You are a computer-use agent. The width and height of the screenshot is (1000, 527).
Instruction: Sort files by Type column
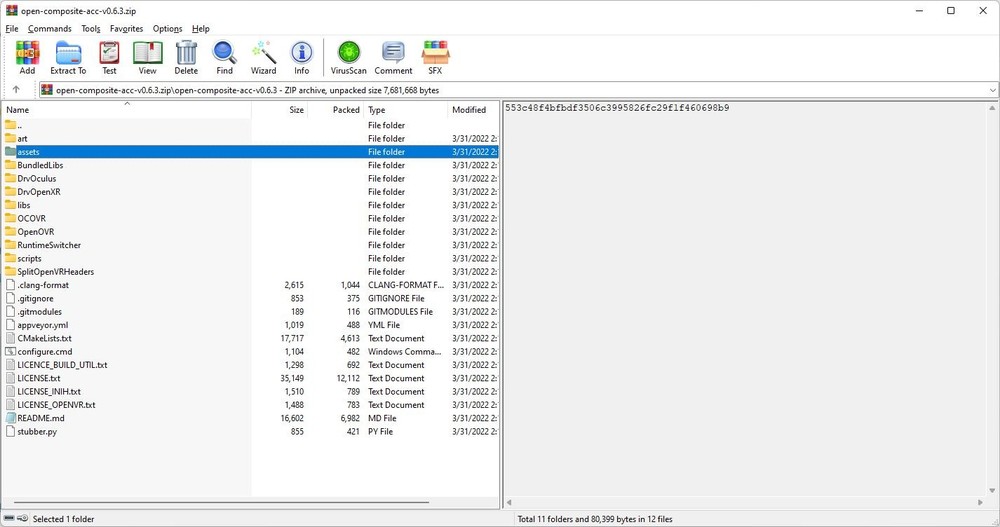406,110
